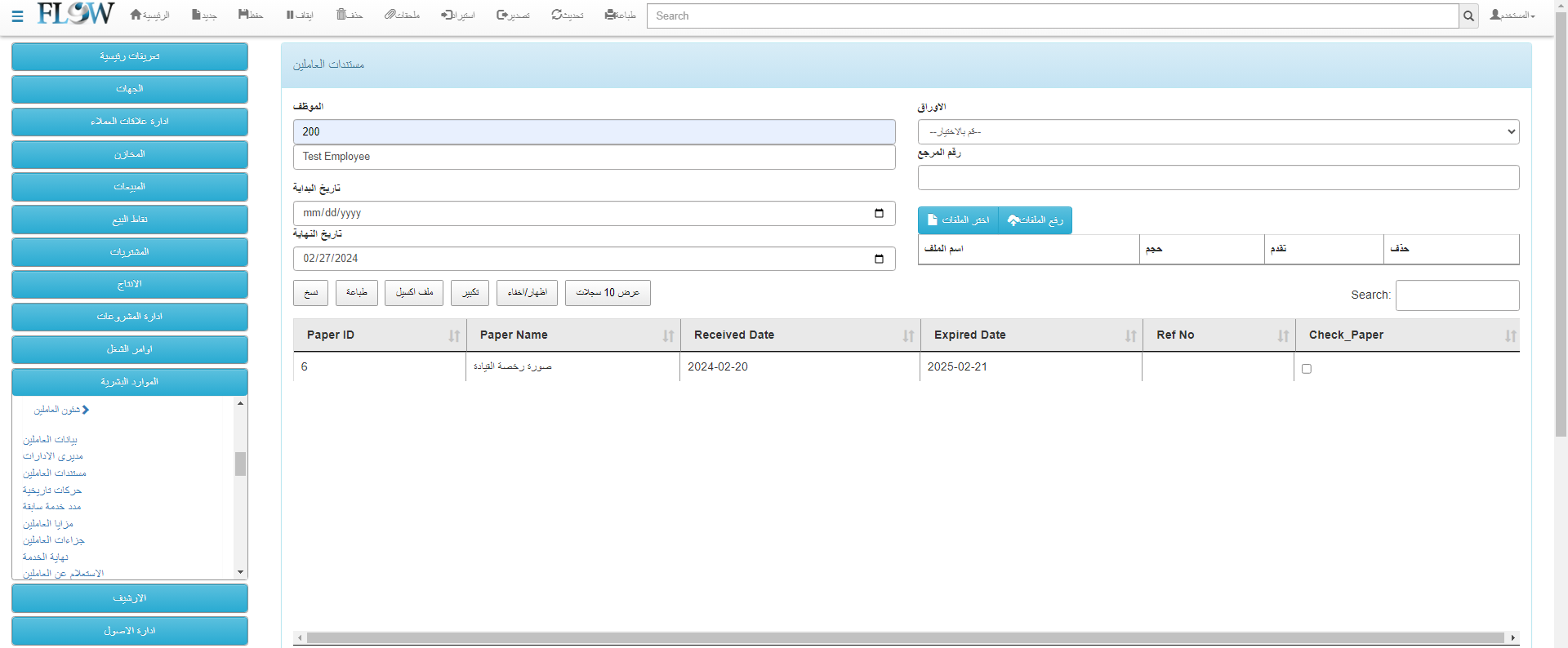Open the 'عرض 10 سجلات' records dropdown button
1568x648 pixels.
(x=608, y=293)
